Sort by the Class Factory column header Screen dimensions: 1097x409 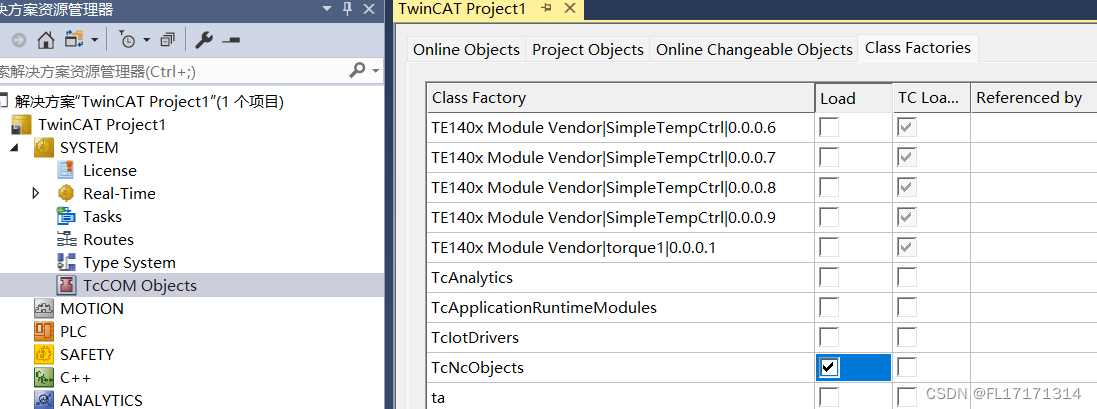pos(620,98)
